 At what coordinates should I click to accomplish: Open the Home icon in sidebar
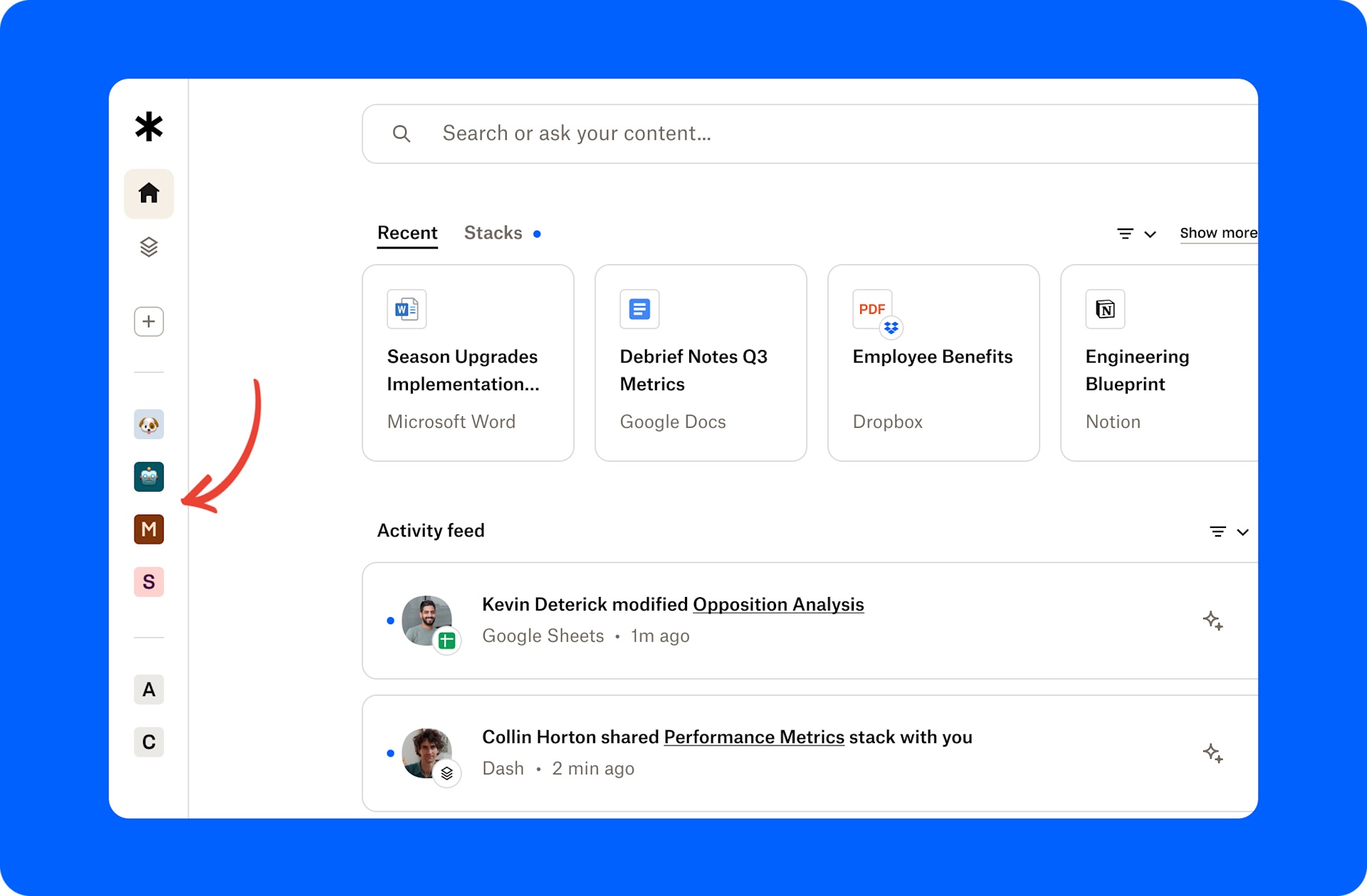click(148, 193)
